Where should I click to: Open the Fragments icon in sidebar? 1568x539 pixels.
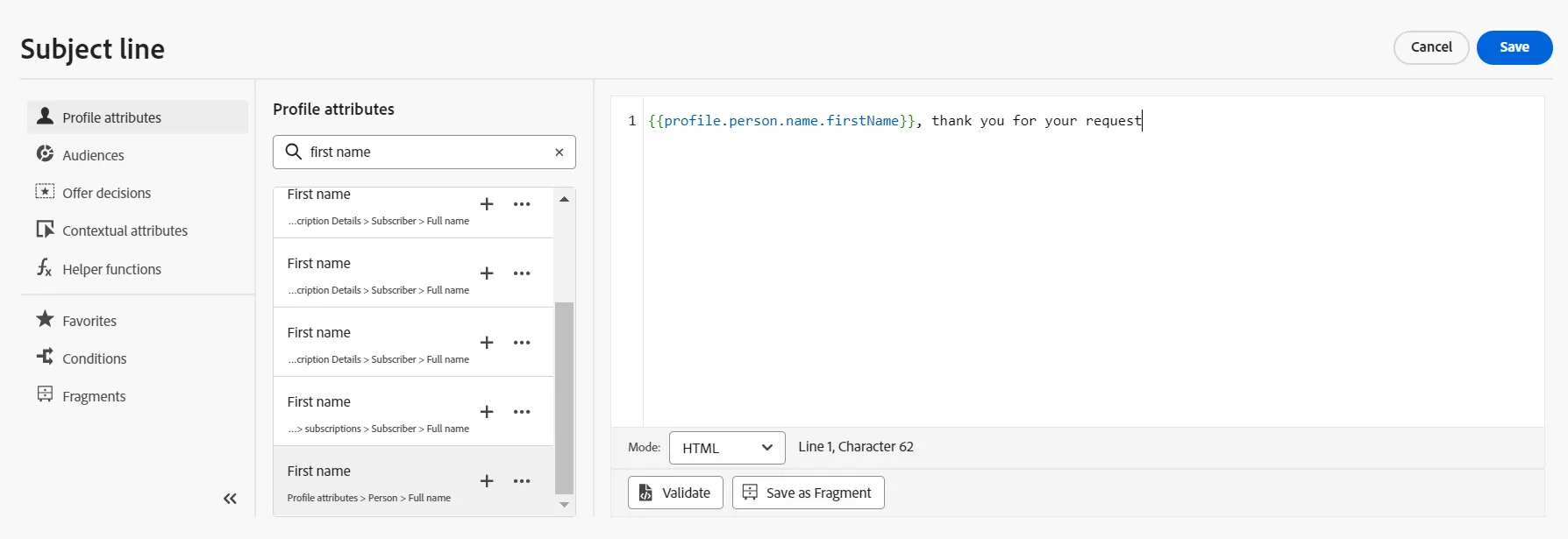[x=45, y=394]
